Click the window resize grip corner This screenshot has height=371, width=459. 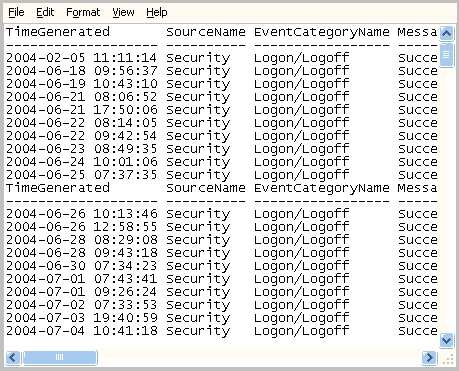pos(448,359)
